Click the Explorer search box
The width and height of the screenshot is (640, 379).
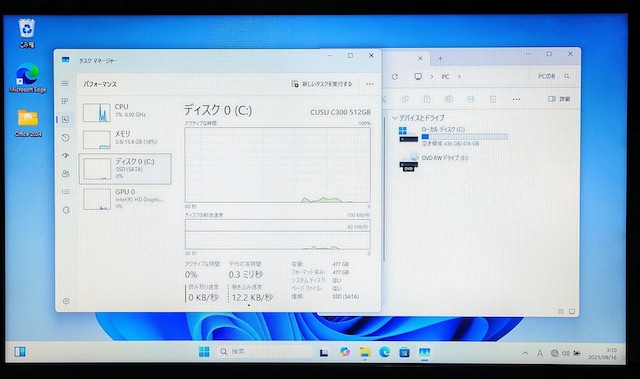(553, 76)
